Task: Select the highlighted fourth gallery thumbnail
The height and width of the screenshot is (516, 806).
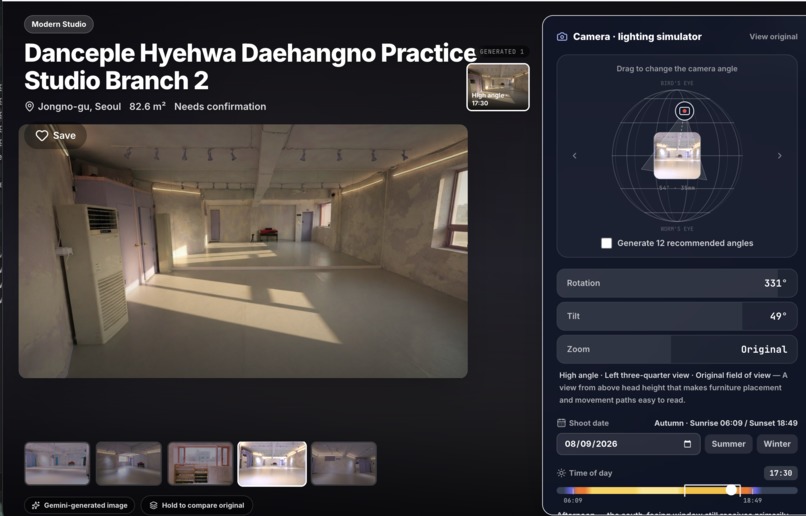Action: coord(272,464)
